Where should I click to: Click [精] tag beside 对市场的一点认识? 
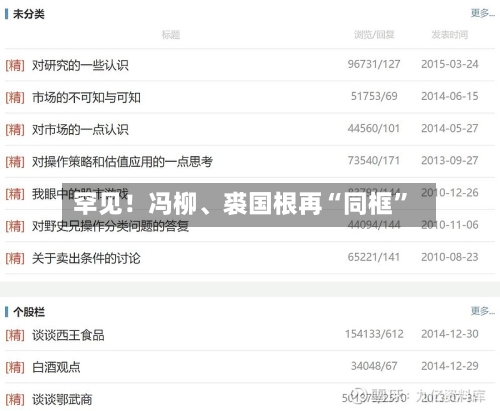(15, 129)
